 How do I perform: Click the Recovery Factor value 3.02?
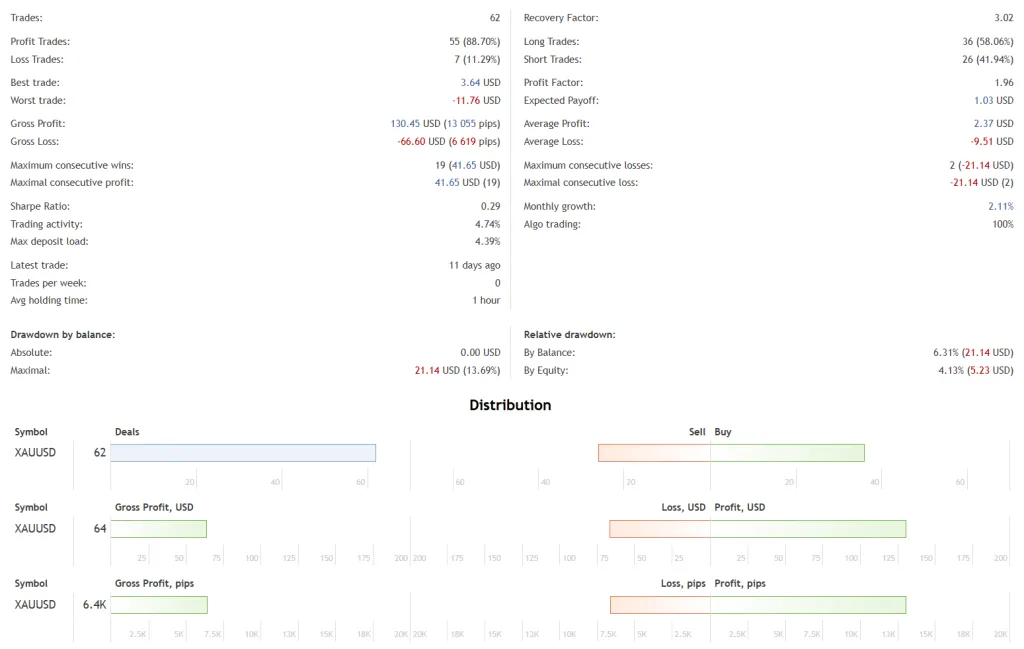pos(1003,18)
